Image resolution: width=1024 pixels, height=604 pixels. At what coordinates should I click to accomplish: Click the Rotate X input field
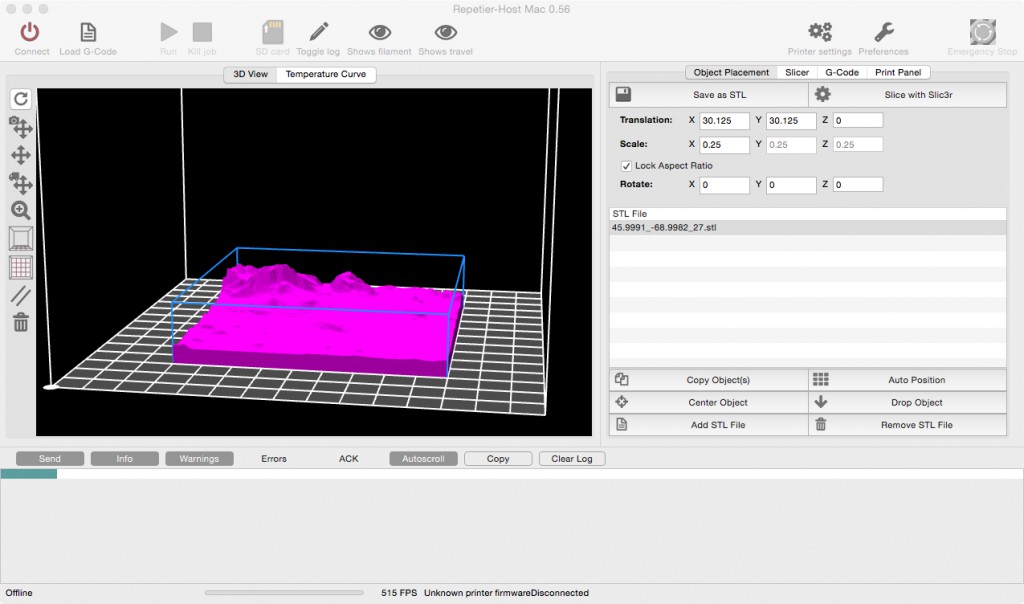pos(724,185)
